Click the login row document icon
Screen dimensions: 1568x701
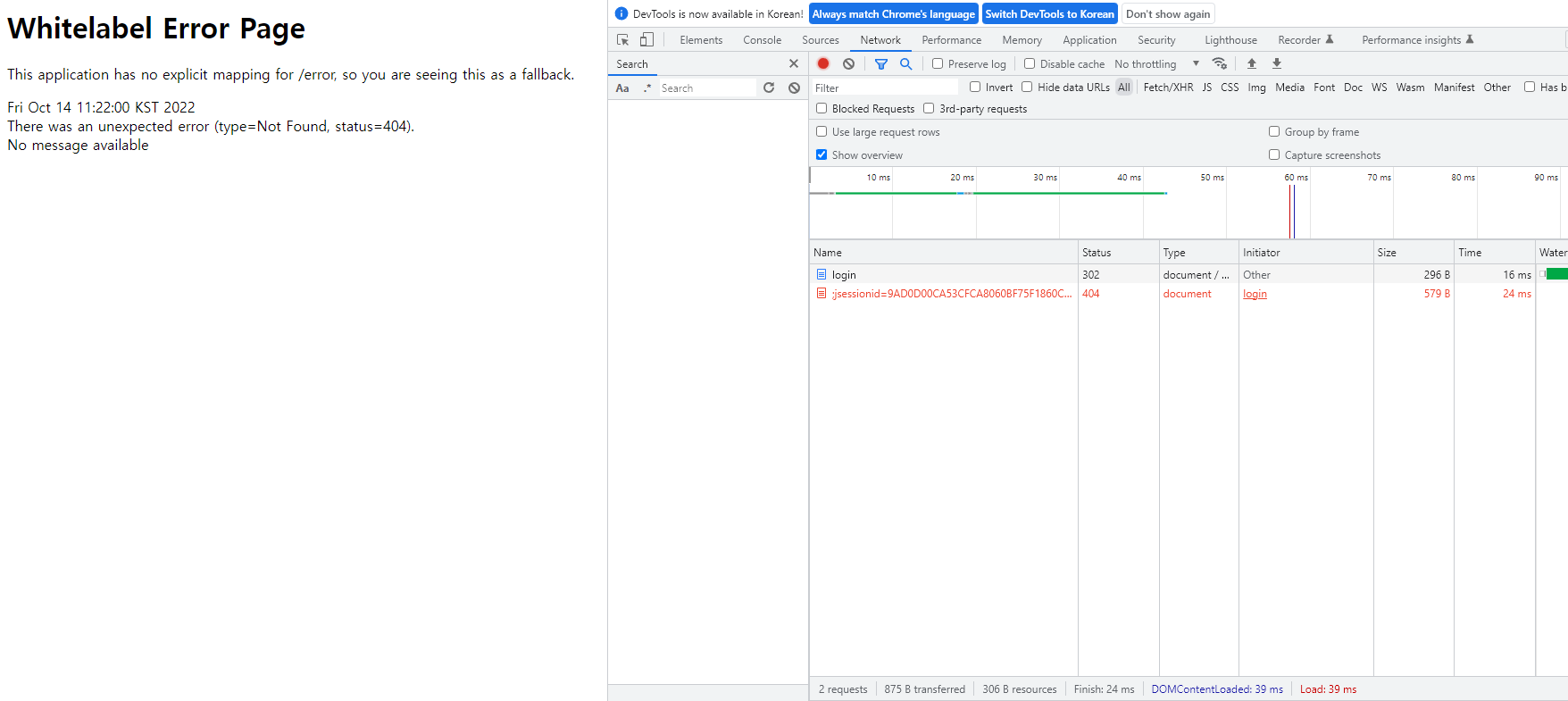[x=822, y=274]
